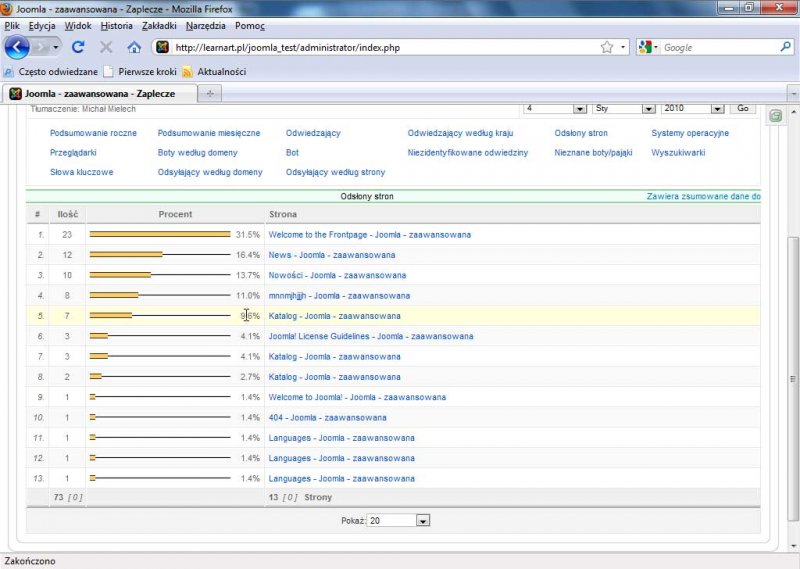Open the Narzędzia menu
Viewport: 800px width, 569px height.
pyautogui.click(x=206, y=25)
